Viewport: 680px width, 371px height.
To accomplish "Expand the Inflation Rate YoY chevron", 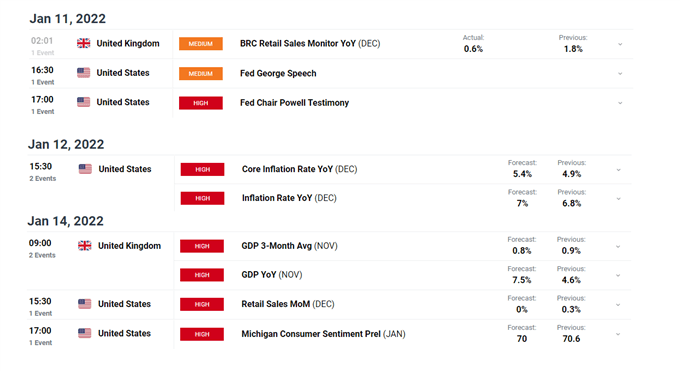I will coord(619,199).
